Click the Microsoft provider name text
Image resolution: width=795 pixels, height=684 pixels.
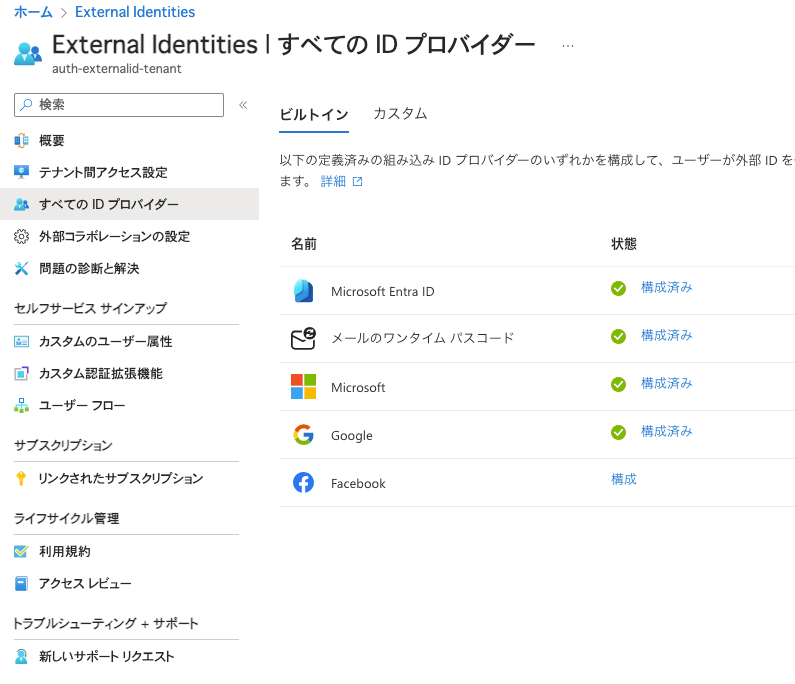coord(358,387)
